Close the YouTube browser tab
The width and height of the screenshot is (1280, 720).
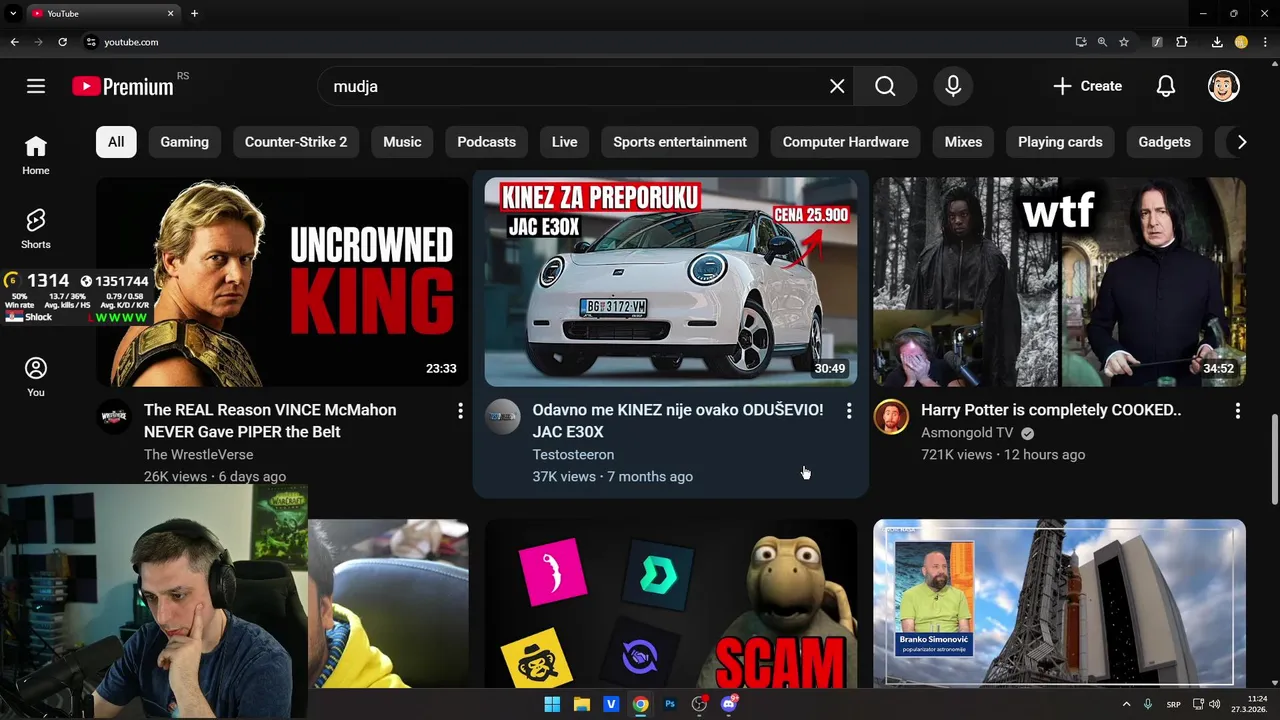click(x=170, y=13)
